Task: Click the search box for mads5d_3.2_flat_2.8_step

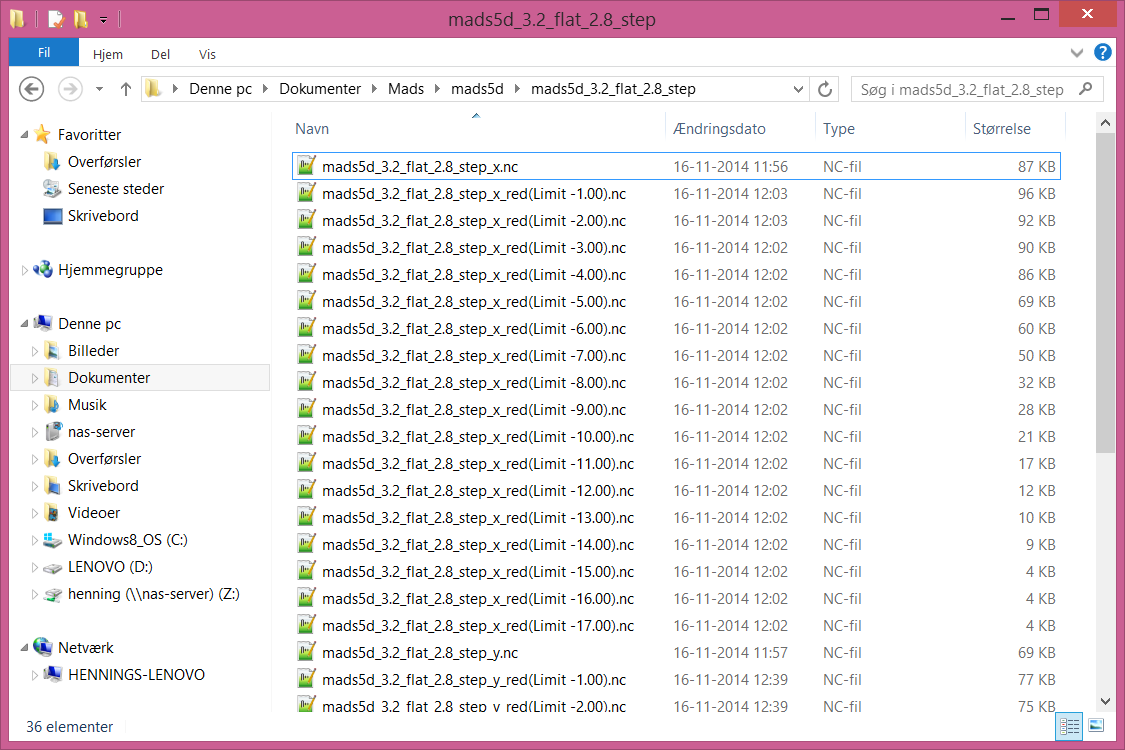Action: click(x=962, y=89)
